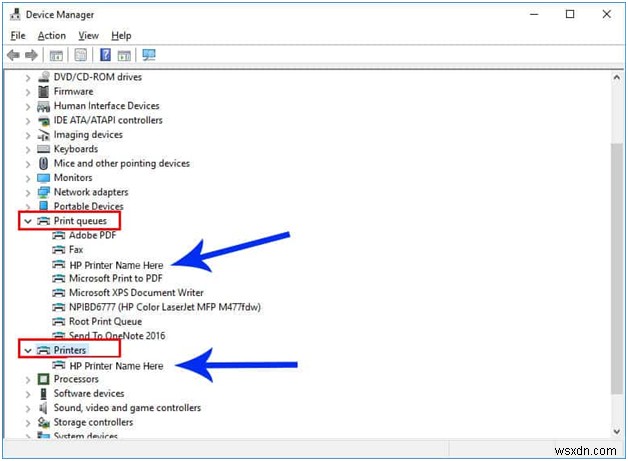Click the Storage controllers icon

coord(43,422)
